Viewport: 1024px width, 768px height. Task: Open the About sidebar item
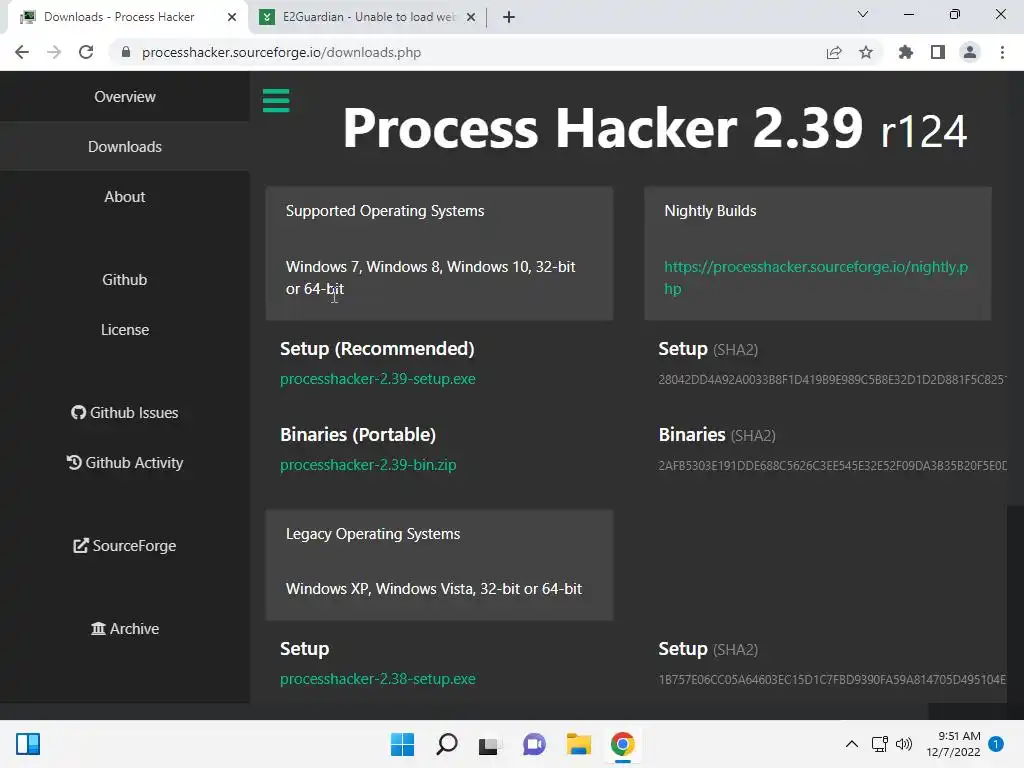click(x=125, y=197)
